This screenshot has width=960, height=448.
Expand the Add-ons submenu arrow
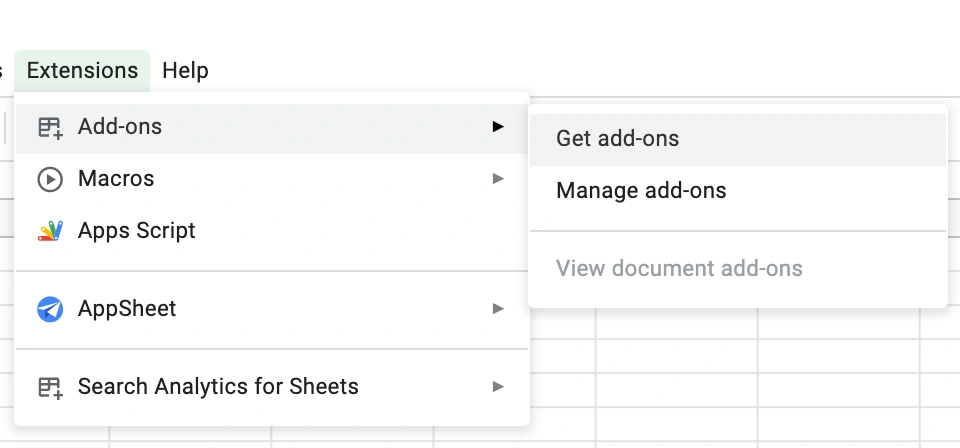(498, 127)
